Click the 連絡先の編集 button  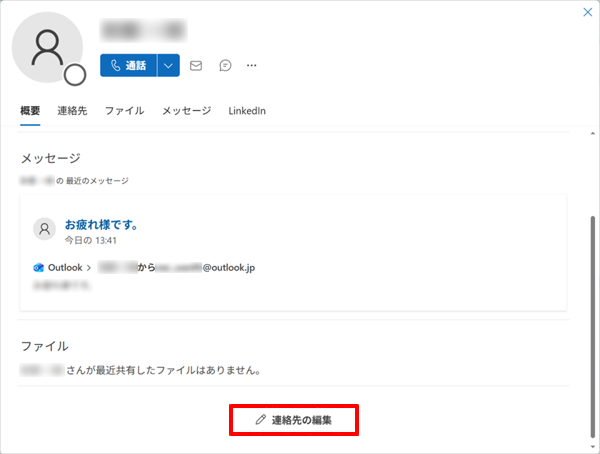[294, 420]
